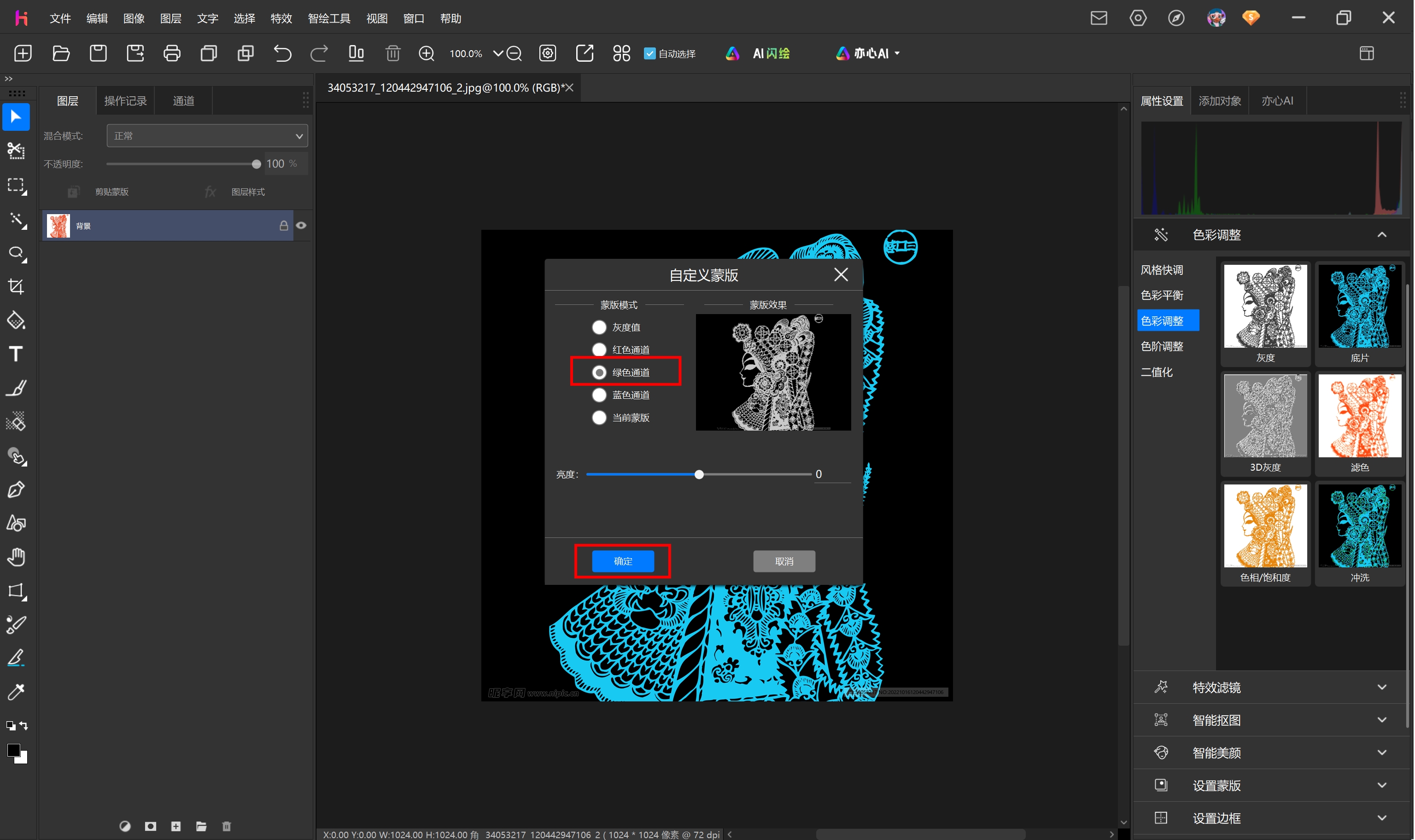Adjust the 亮度 slider handle in the dialog
The image size is (1415, 840).
[x=699, y=474]
